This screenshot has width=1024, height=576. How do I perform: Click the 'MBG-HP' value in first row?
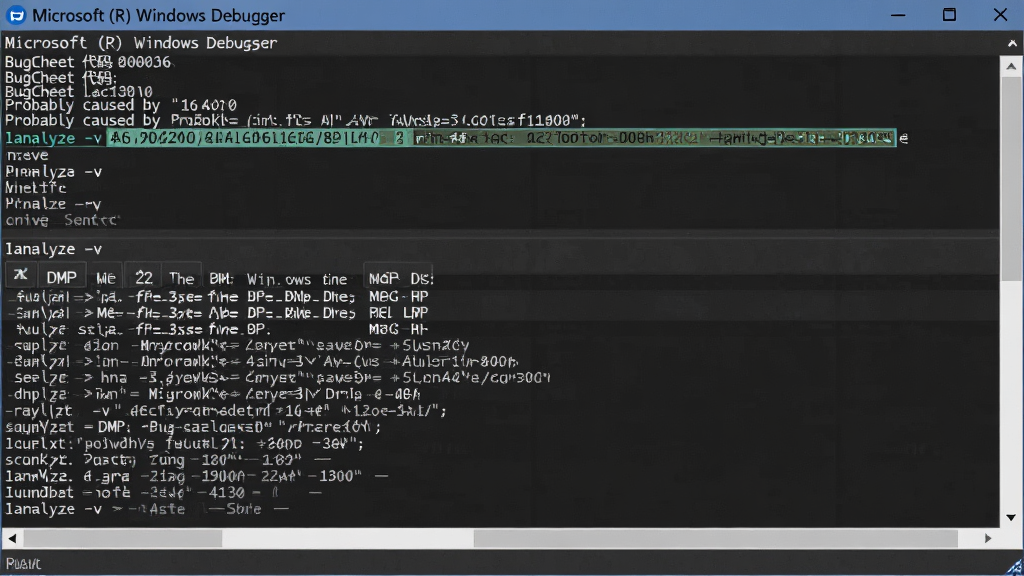click(x=398, y=296)
